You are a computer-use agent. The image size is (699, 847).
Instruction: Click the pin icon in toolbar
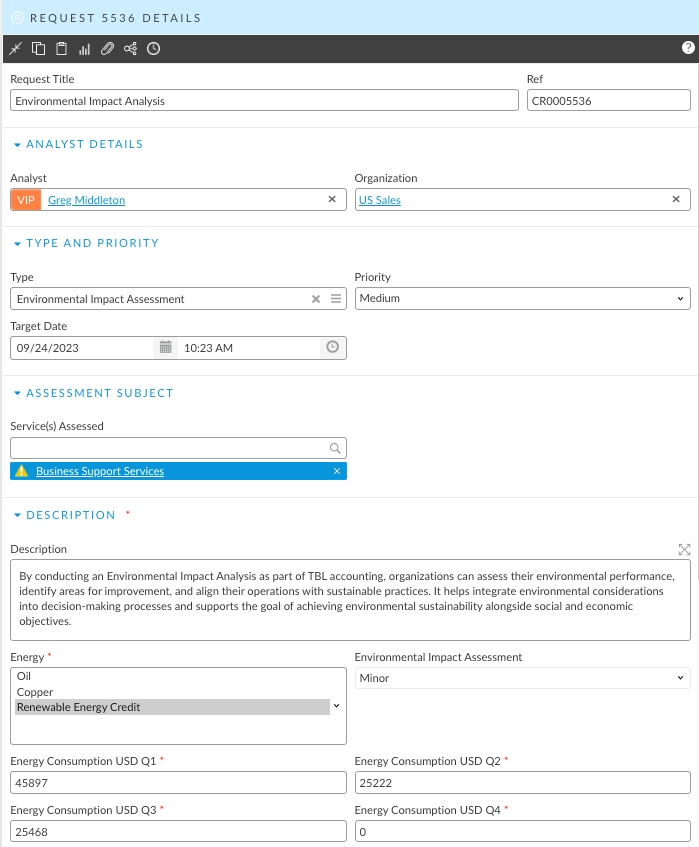click(15, 49)
